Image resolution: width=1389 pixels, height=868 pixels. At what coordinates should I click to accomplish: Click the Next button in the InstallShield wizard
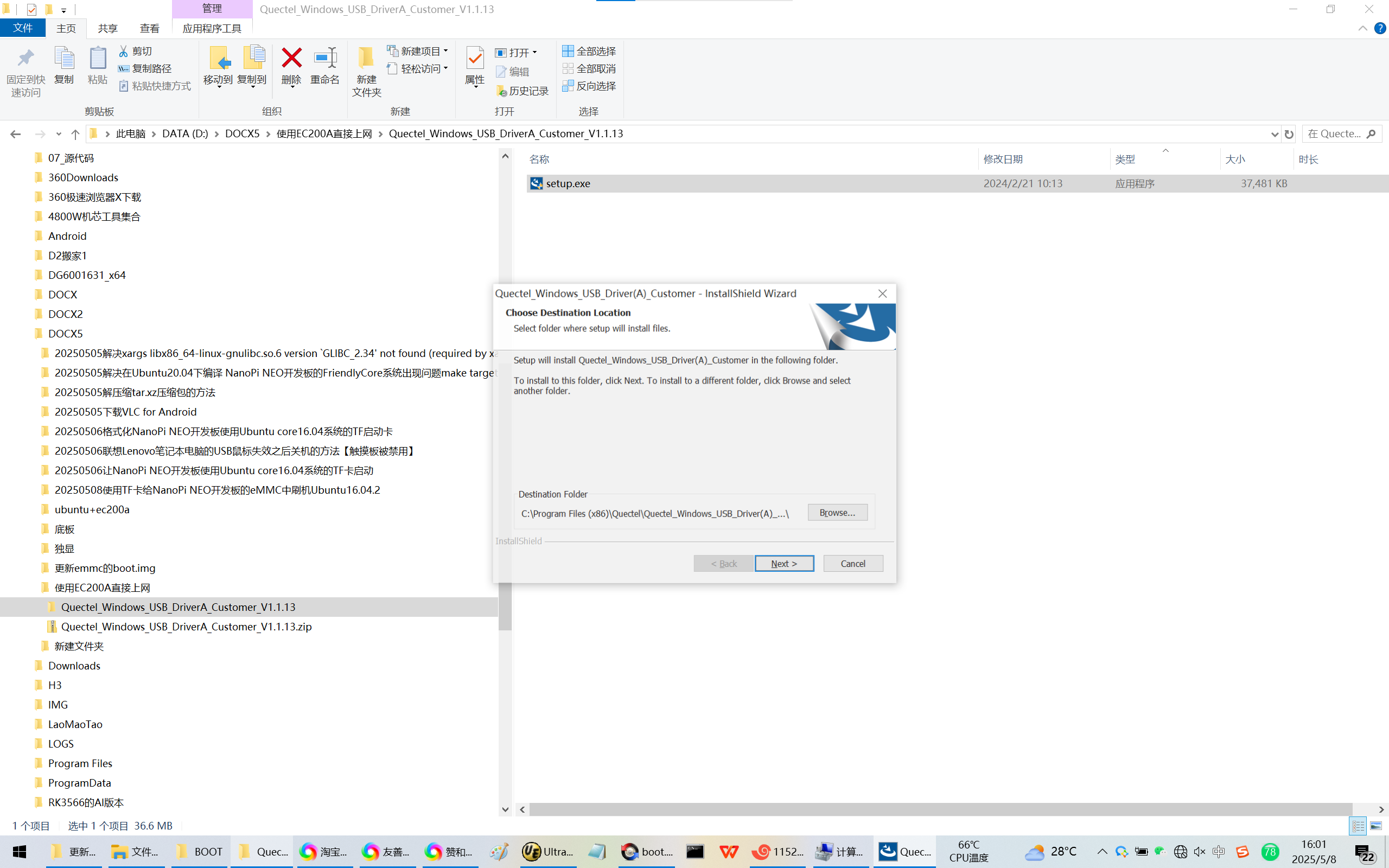pyautogui.click(x=784, y=563)
